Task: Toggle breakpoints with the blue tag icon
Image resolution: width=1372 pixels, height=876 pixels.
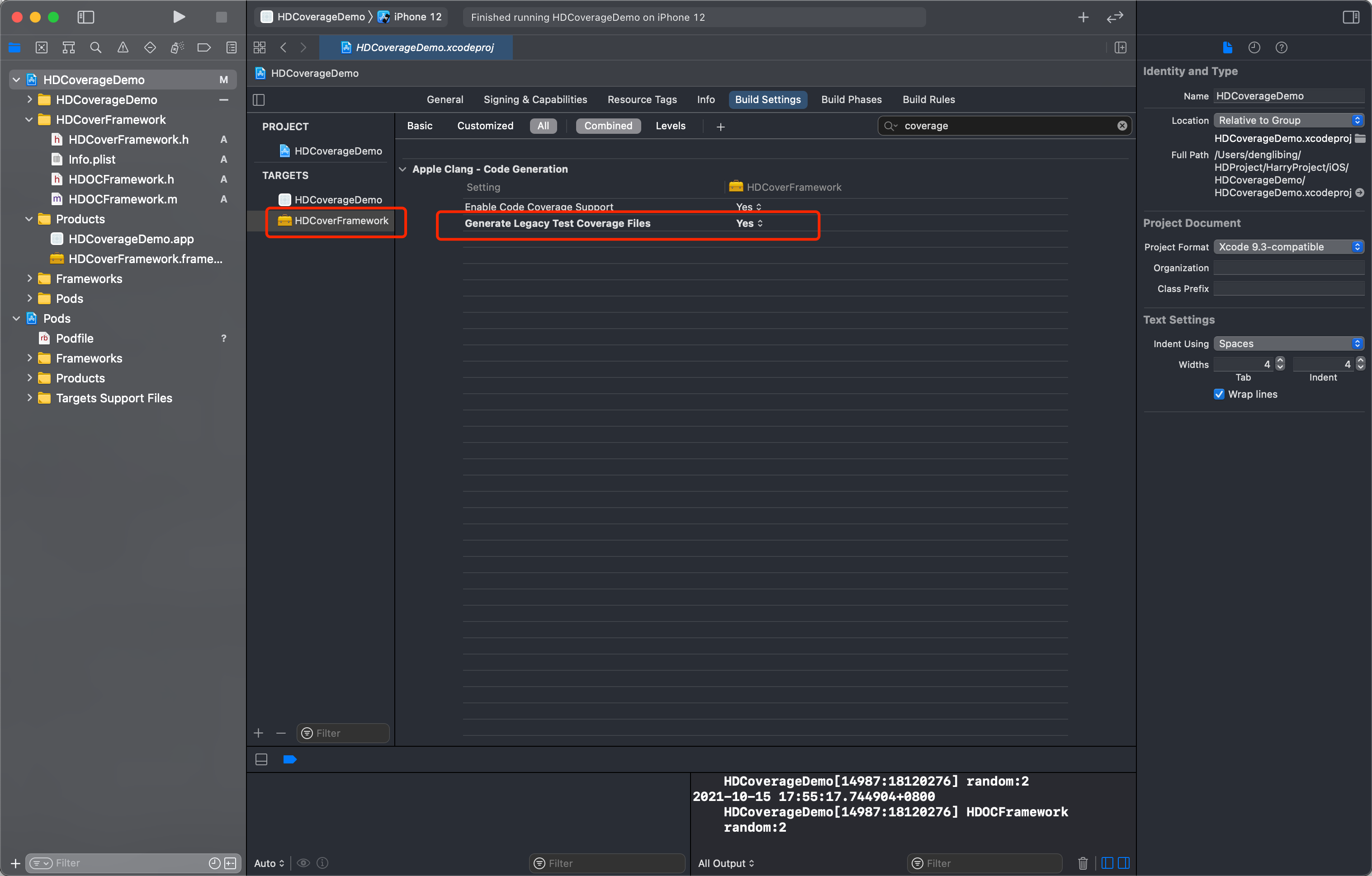Action: click(289, 758)
